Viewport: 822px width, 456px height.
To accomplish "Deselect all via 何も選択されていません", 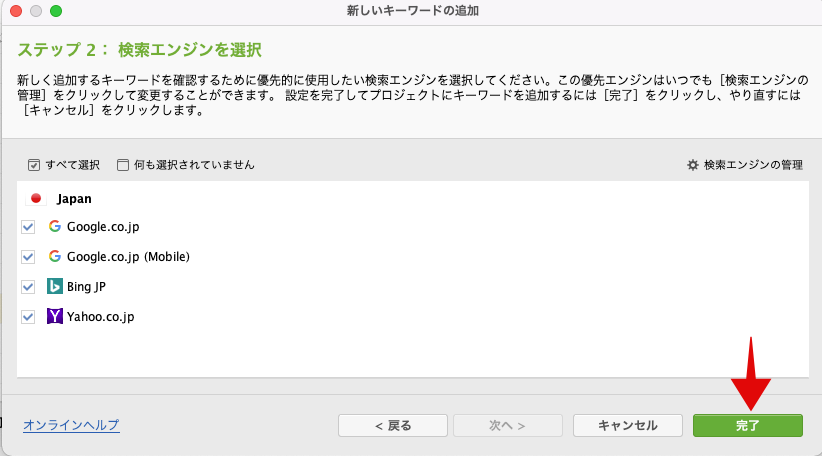I will click(186, 165).
